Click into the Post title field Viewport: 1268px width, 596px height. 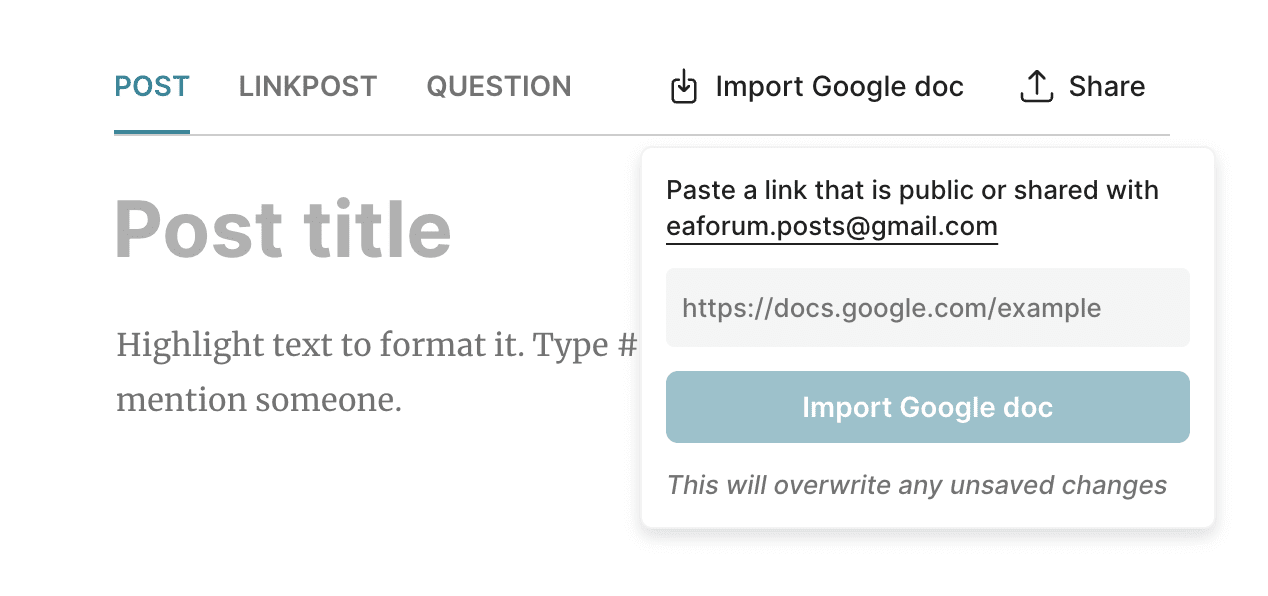coord(283,230)
